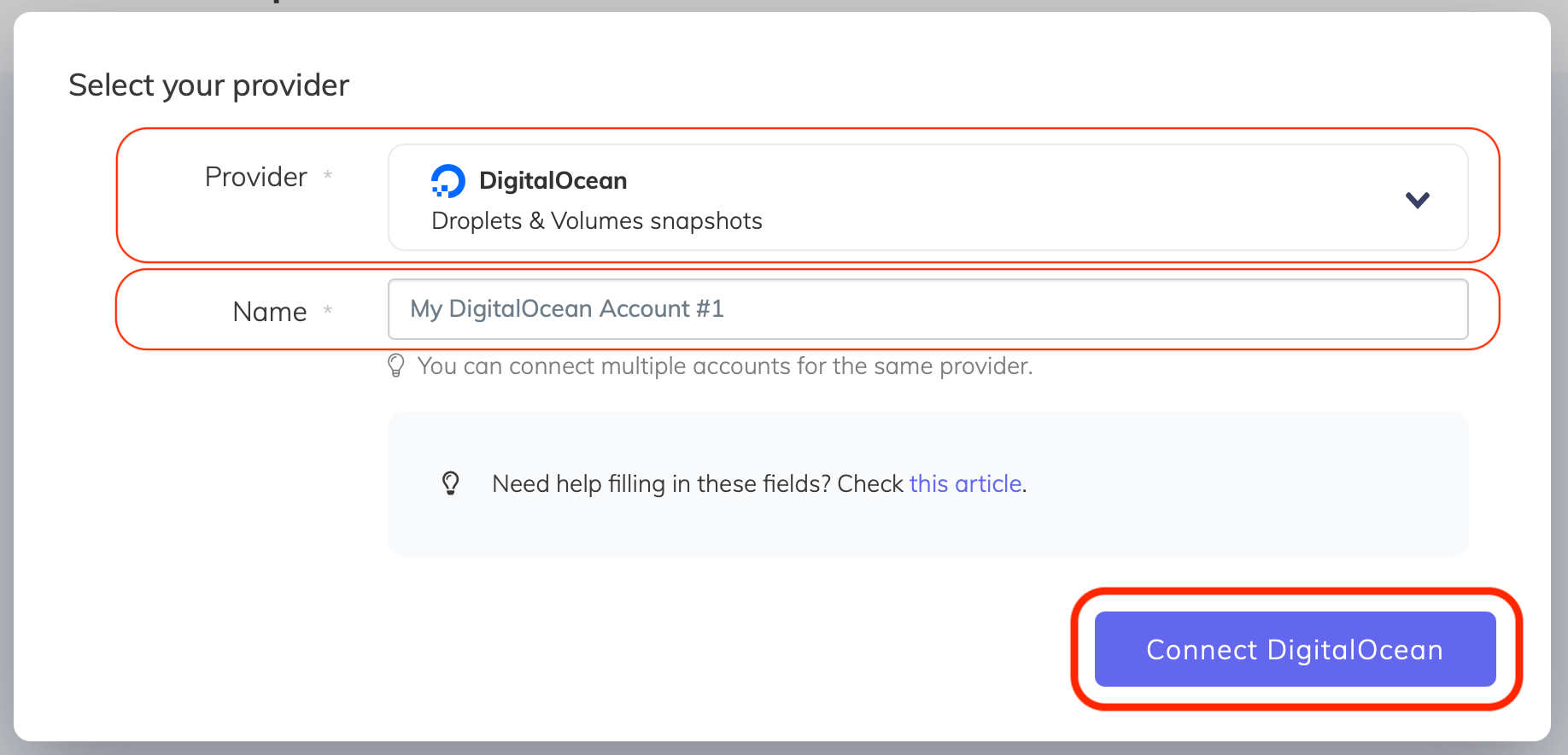
Task: Open this article help link
Action: [x=965, y=483]
